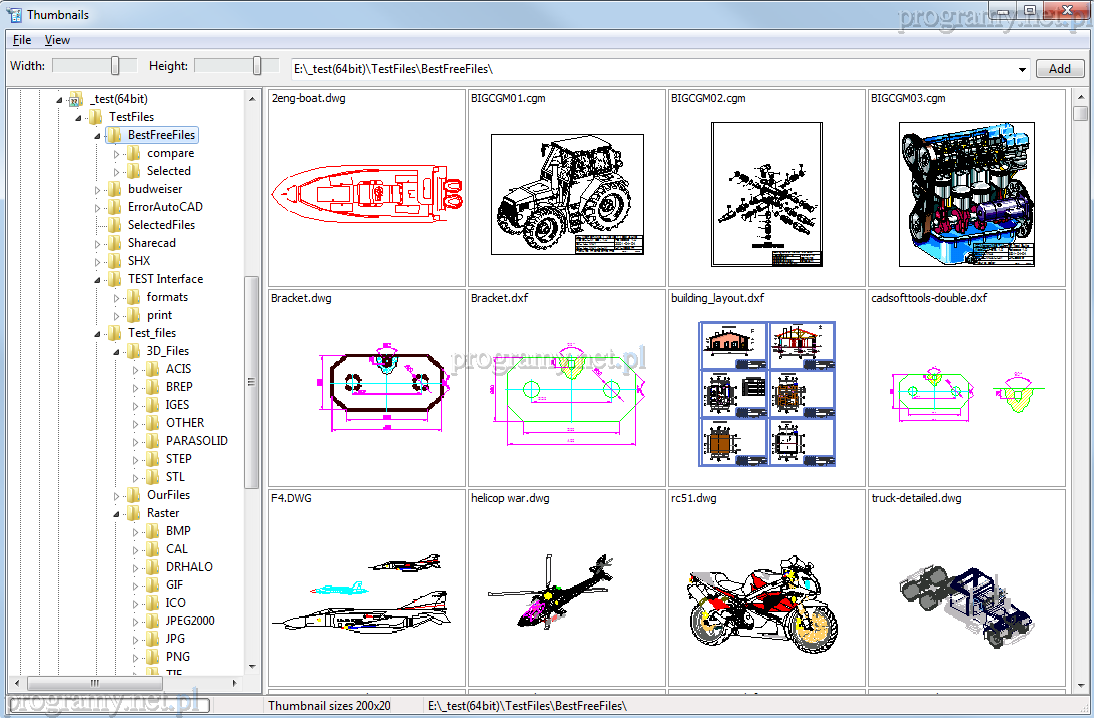The image size is (1094, 718).
Task: Click the Height slider handle
Action: (258, 66)
